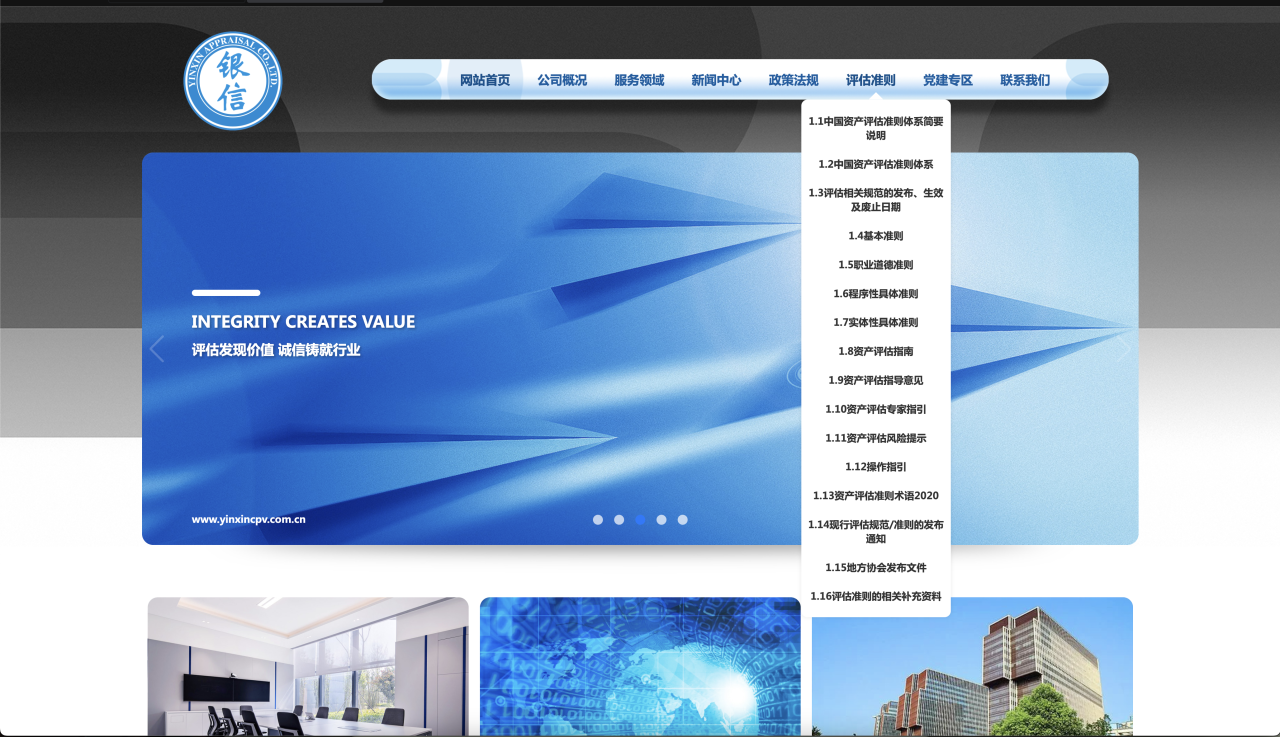The height and width of the screenshot is (737, 1280).
Task: Show the previous banner slide arrow
Action: point(156,349)
